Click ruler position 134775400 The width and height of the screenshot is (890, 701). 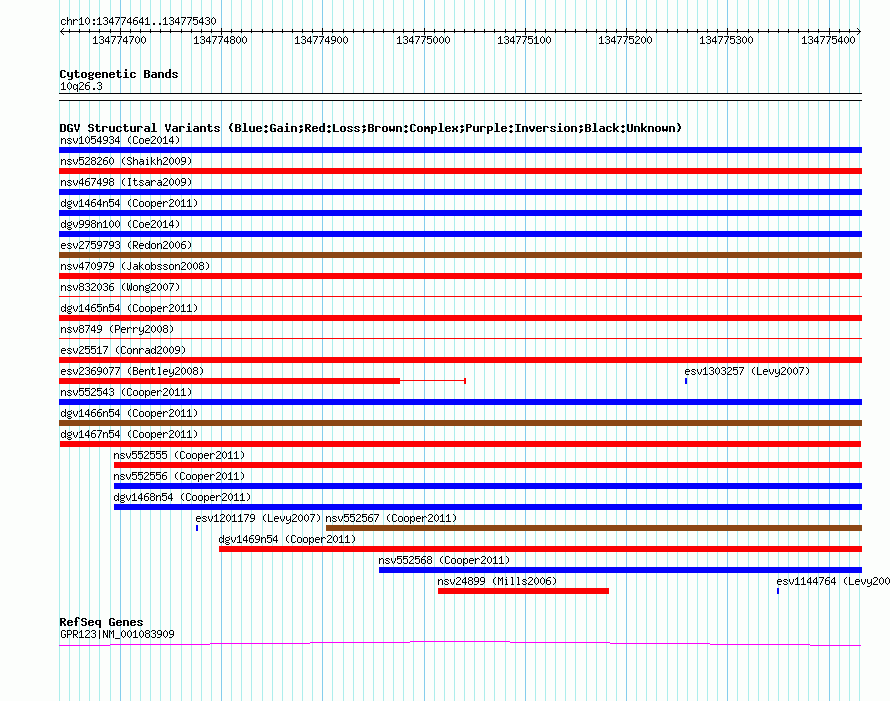click(828, 40)
